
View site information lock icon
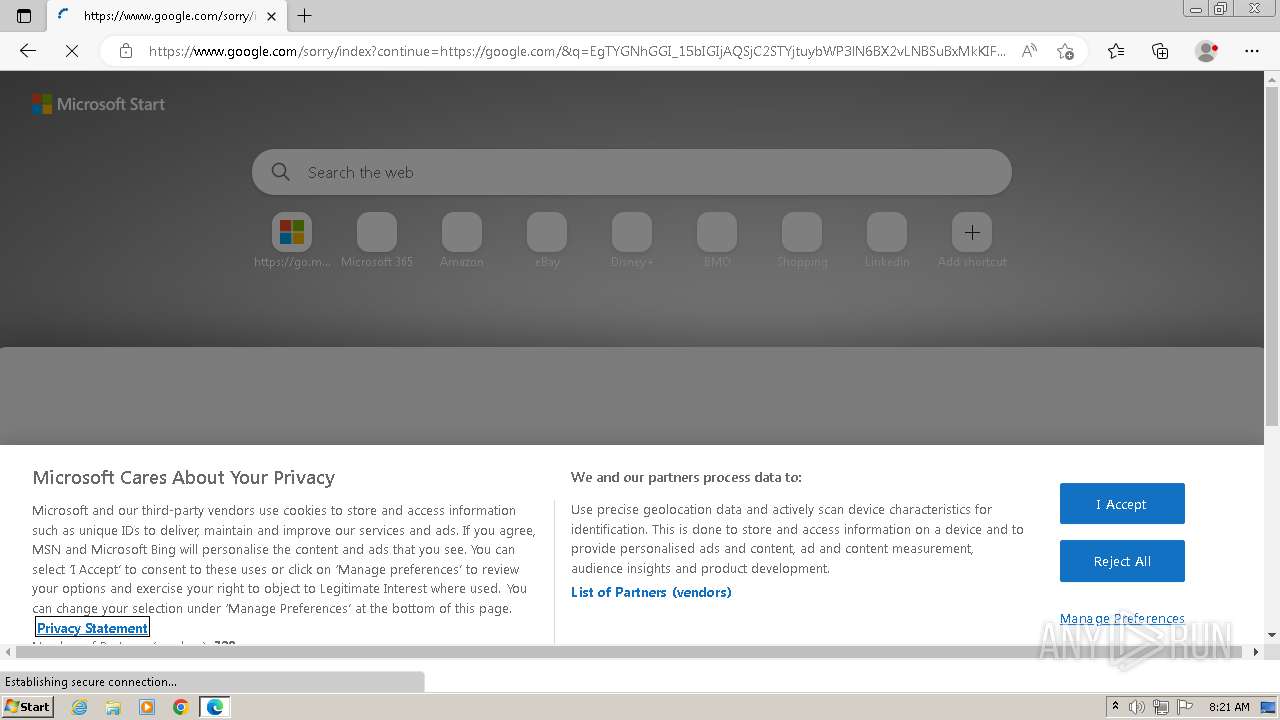click(x=126, y=51)
